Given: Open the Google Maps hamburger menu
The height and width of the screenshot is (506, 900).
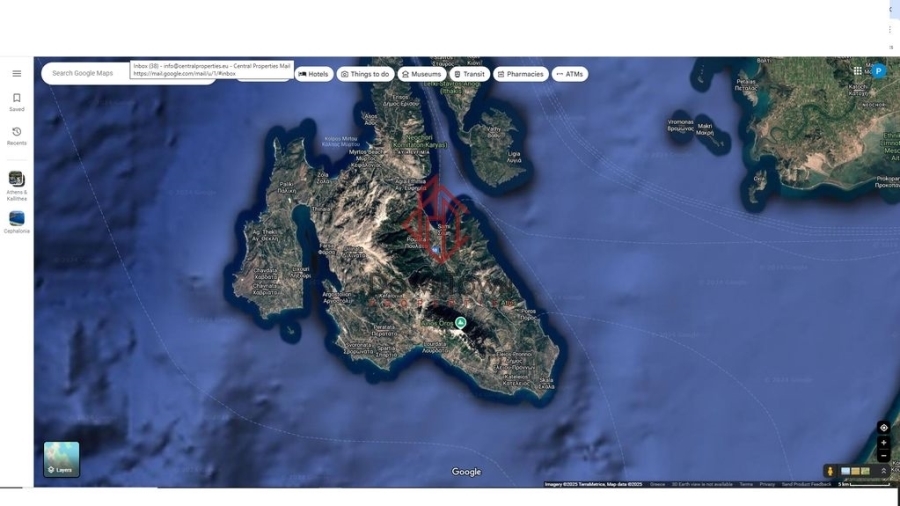Looking at the screenshot, I should [16, 73].
